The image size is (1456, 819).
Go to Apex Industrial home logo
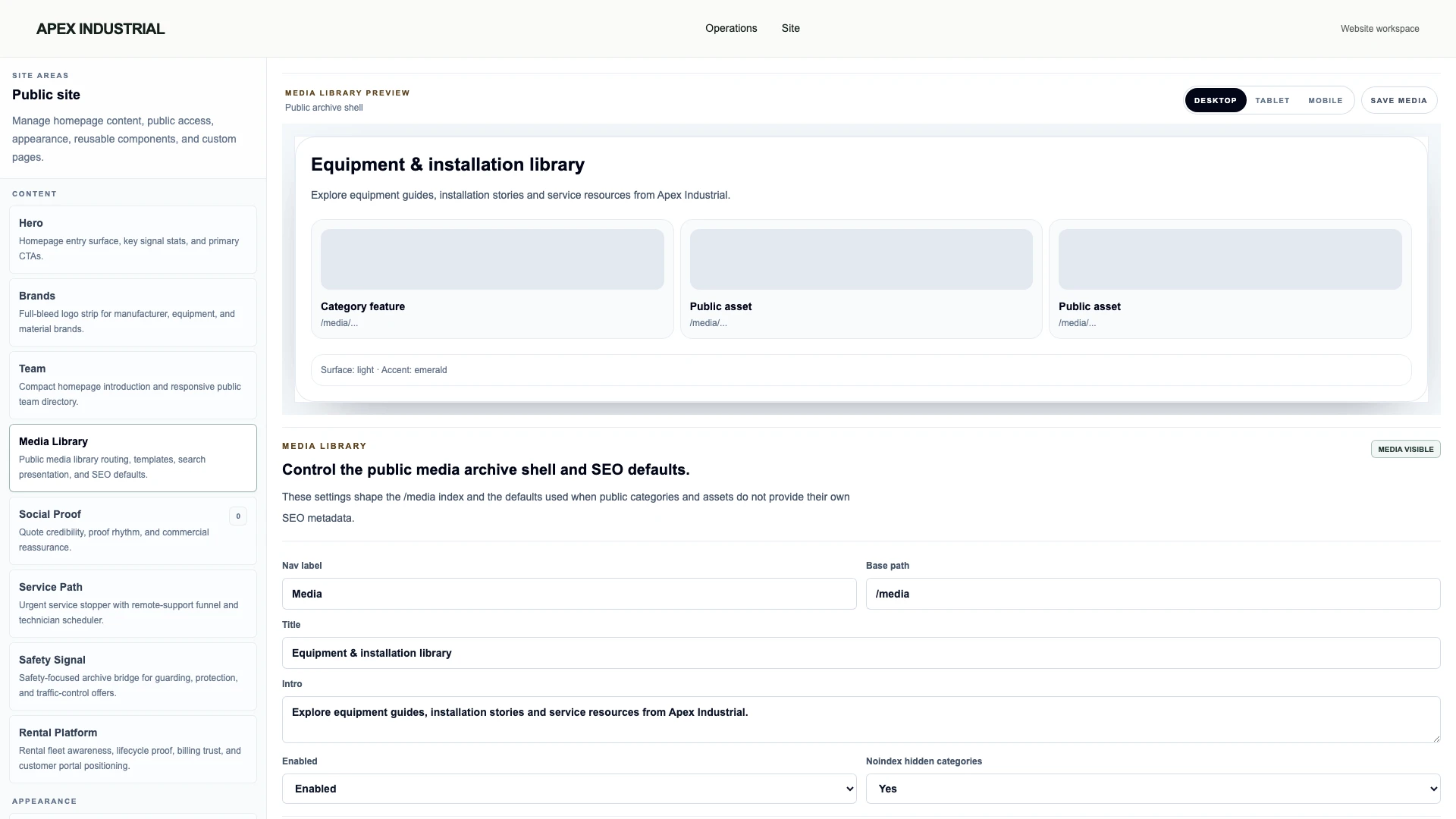pyautogui.click(x=100, y=29)
